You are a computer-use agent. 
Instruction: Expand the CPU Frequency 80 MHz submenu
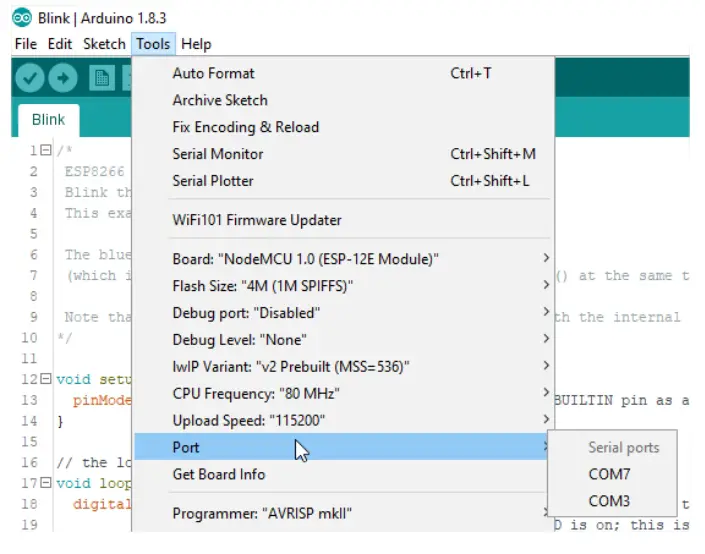(344, 394)
